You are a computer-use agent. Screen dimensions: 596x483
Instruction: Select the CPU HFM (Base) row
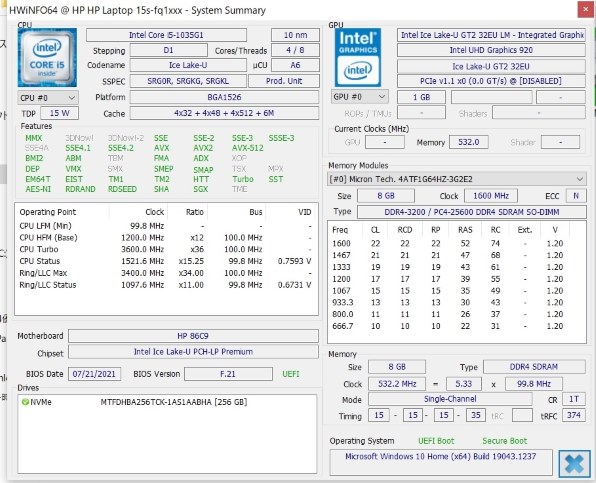166,238
